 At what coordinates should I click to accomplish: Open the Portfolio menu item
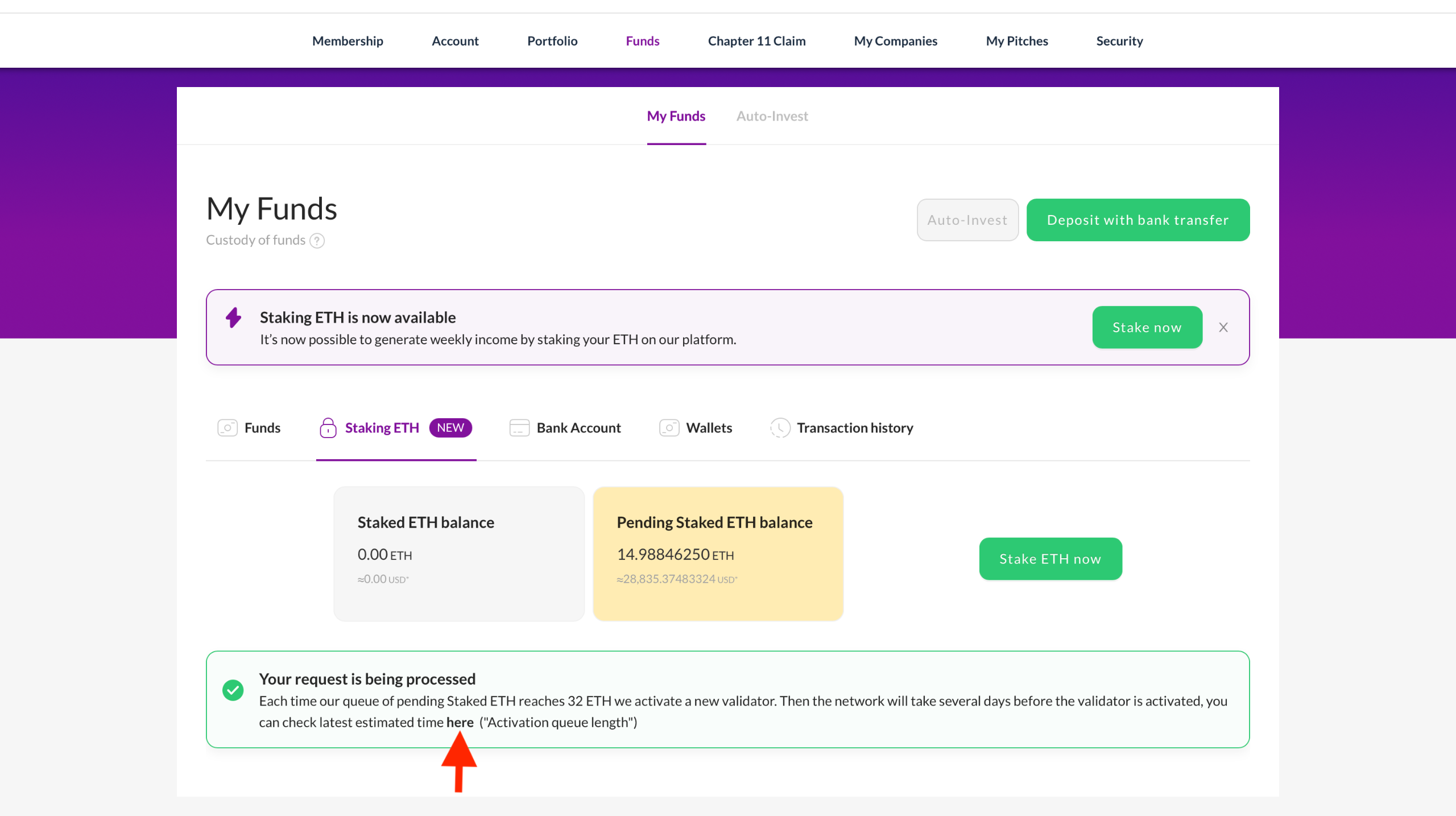(552, 41)
